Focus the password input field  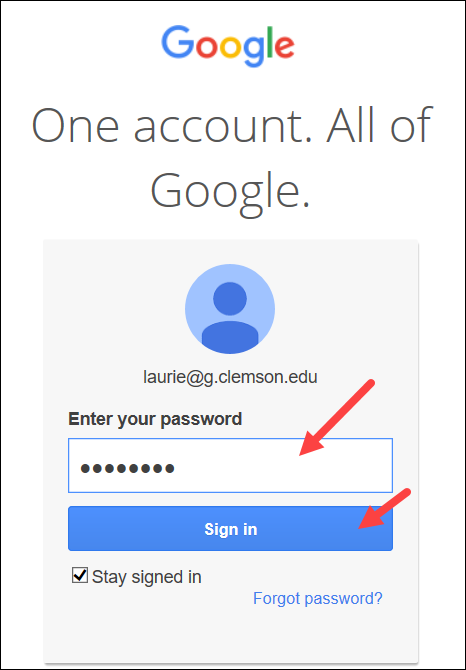click(x=230, y=465)
